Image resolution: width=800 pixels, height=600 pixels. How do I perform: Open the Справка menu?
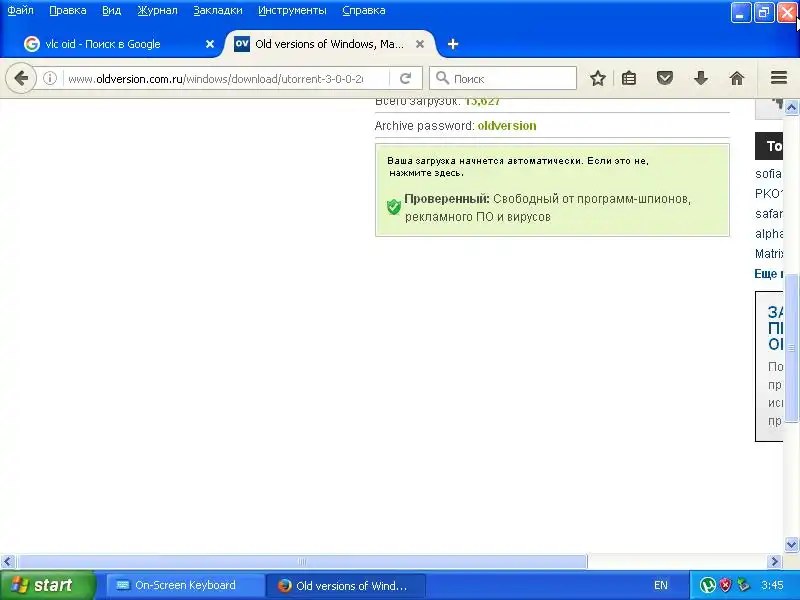[x=364, y=10]
